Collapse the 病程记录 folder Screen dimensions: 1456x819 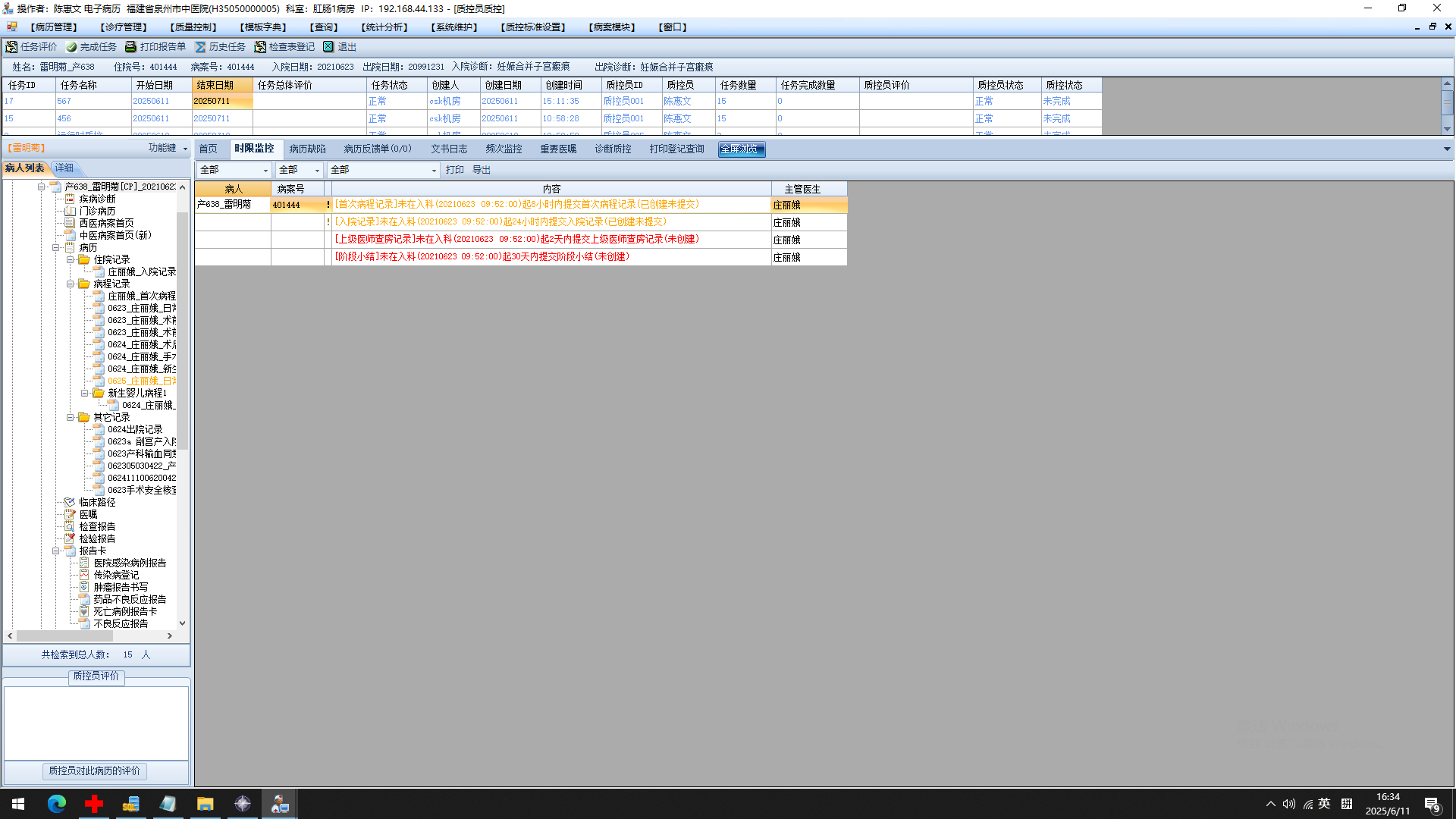coord(70,284)
